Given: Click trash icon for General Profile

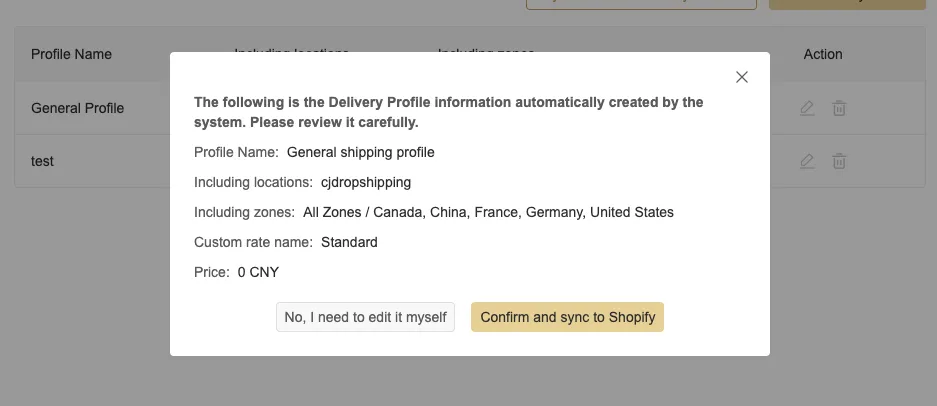Looking at the screenshot, I should [840, 108].
